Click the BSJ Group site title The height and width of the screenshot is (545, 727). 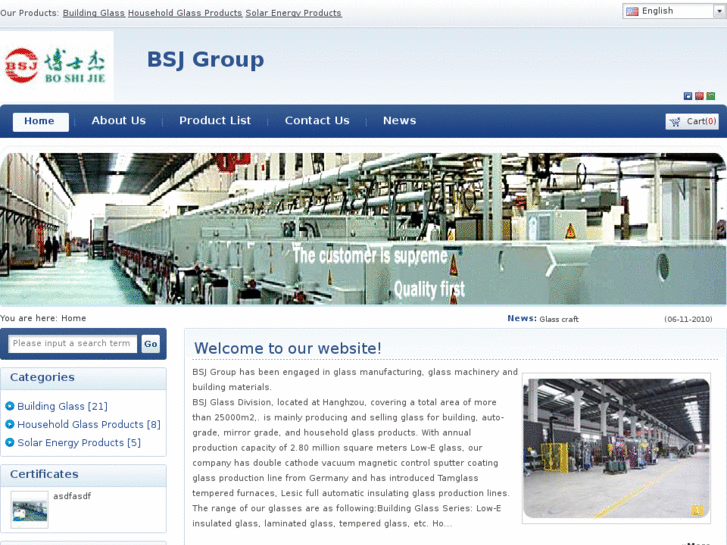coord(205,60)
